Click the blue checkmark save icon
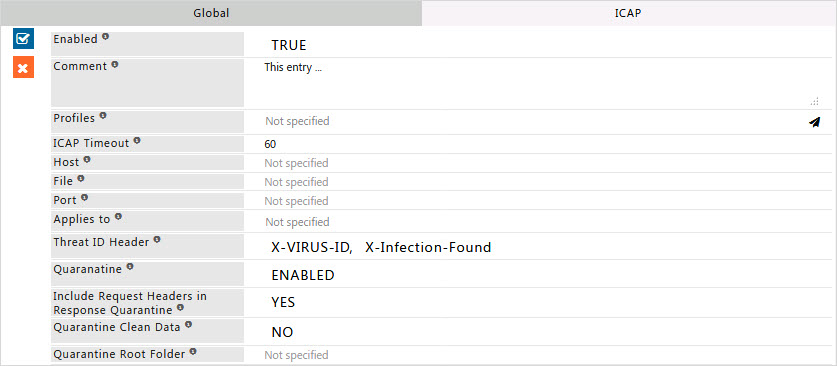This screenshot has height=366, width=837. [23, 39]
